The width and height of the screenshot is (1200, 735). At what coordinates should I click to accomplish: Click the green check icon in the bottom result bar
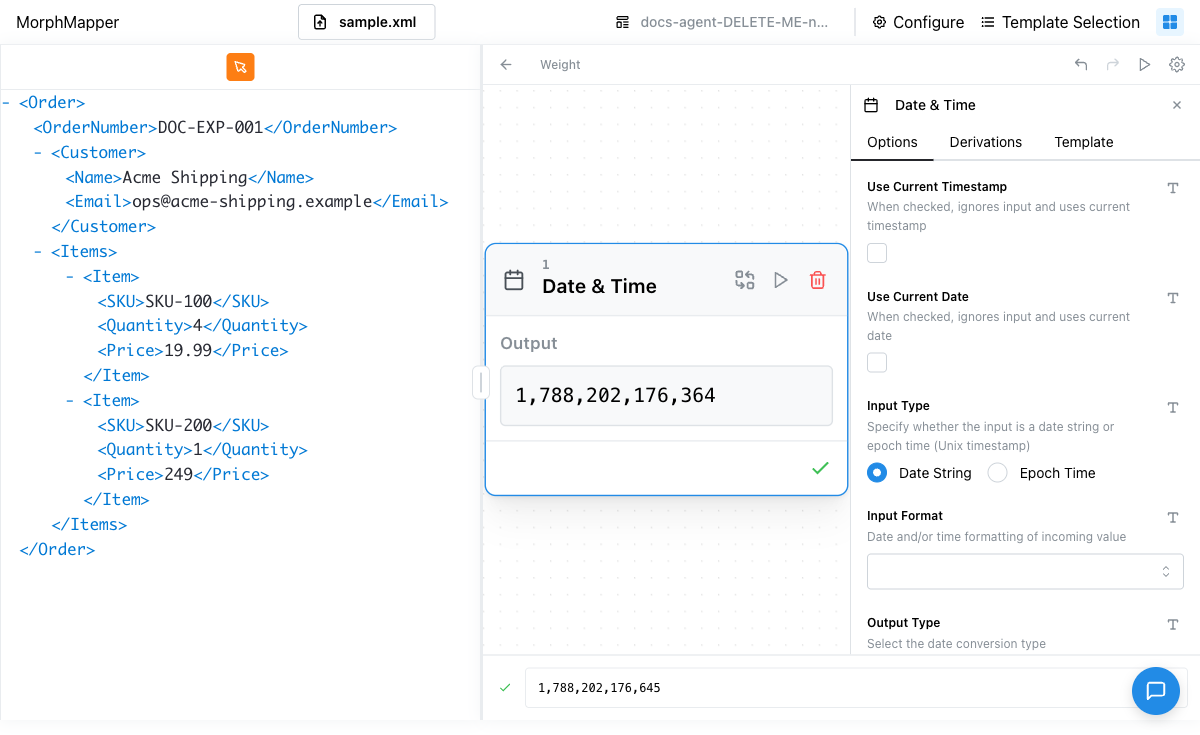pos(505,688)
